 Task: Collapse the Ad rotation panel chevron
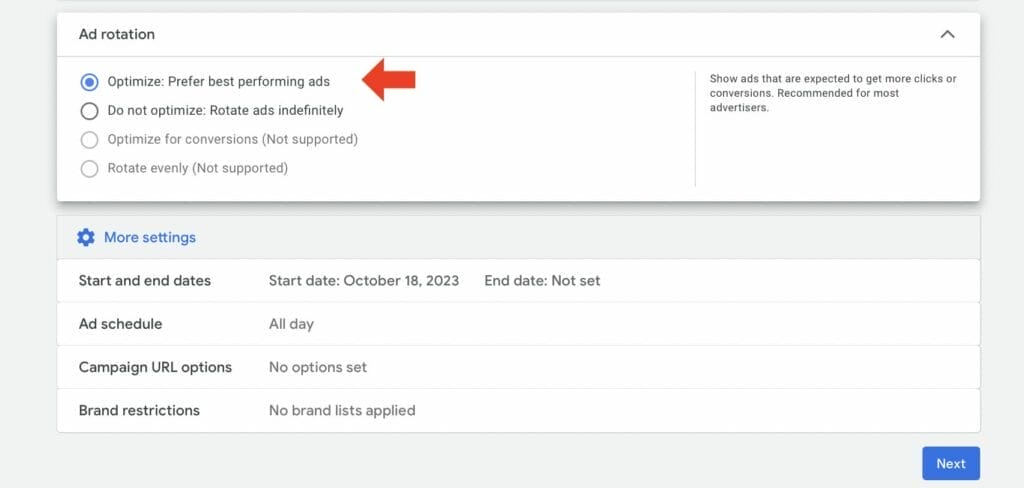(947, 35)
